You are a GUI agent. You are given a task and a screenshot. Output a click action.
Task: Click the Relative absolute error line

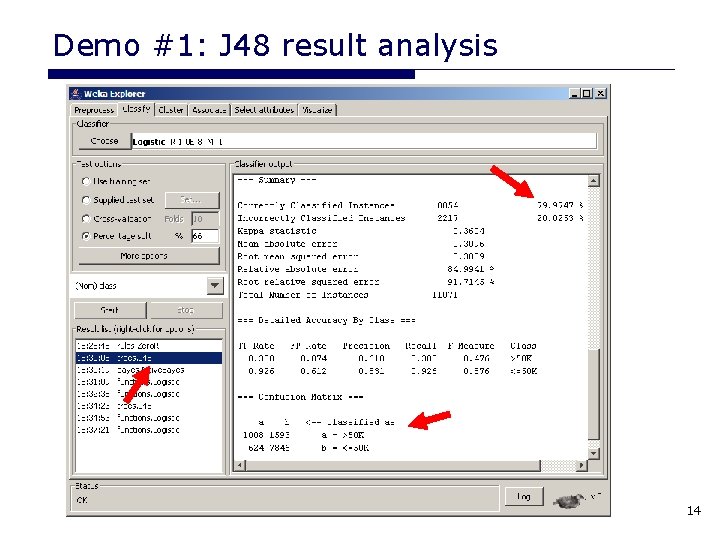coord(366,269)
